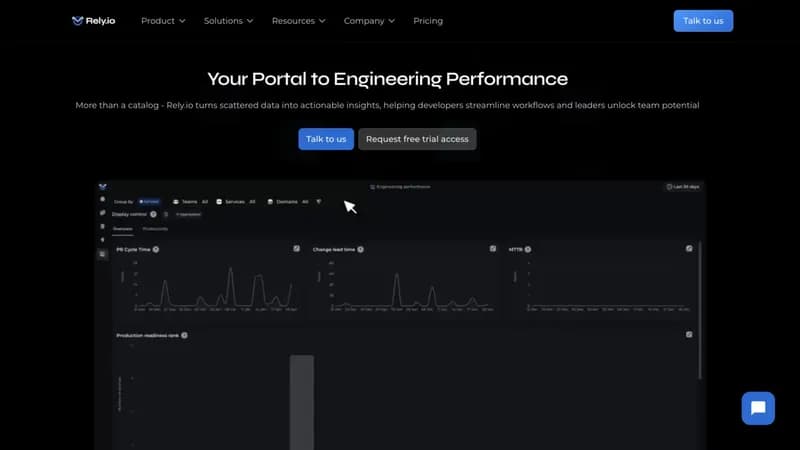
Task: Click the dashboard's Rely logo icon
Action: pos(103,187)
